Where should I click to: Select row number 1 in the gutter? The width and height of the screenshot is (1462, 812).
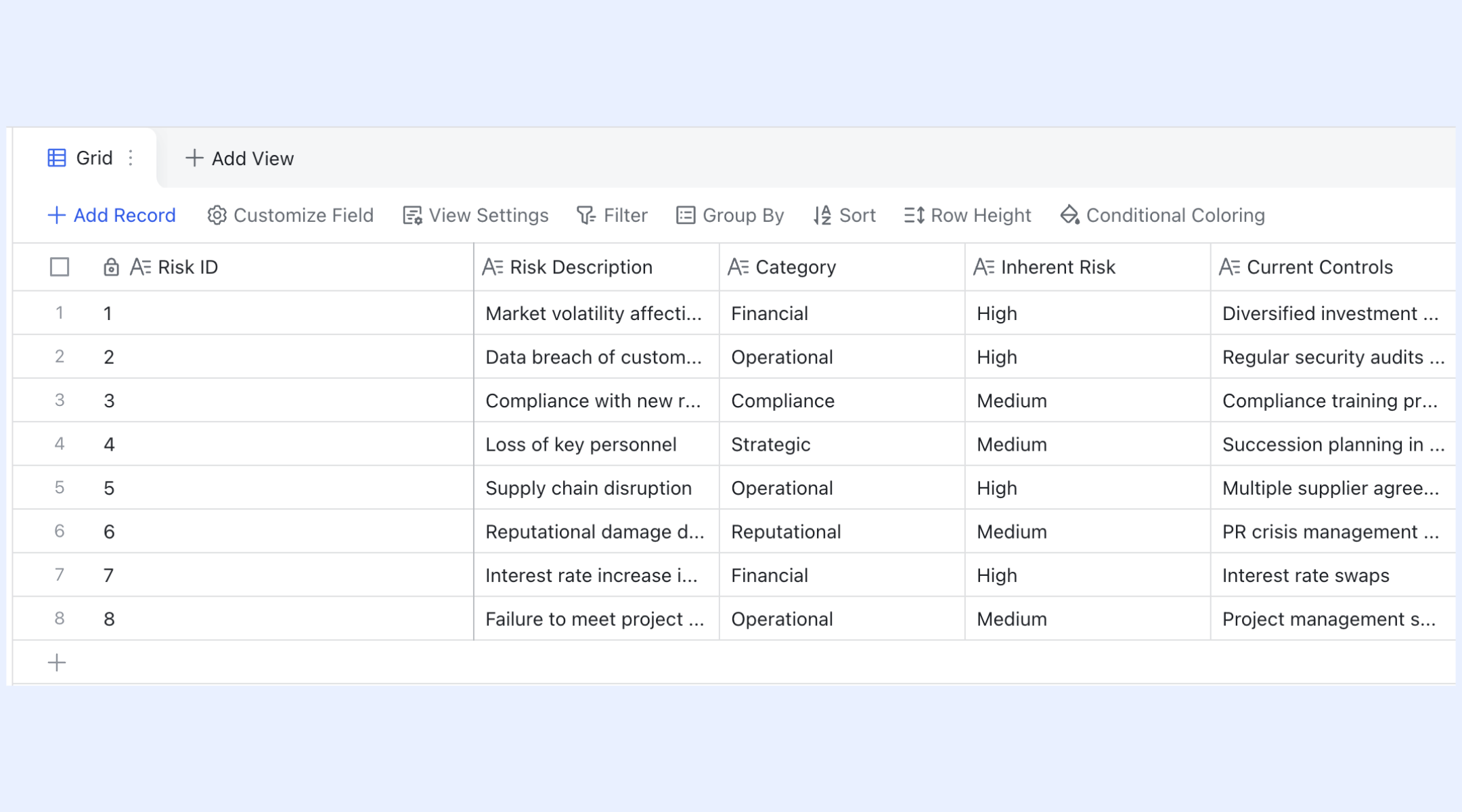(60, 313)
